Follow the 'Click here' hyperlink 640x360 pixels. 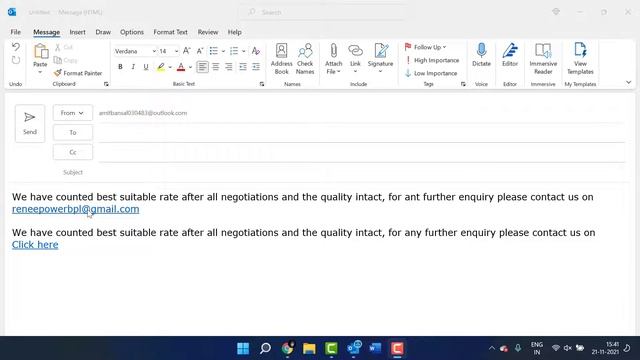pyautogui.click(x=35, y=244)
